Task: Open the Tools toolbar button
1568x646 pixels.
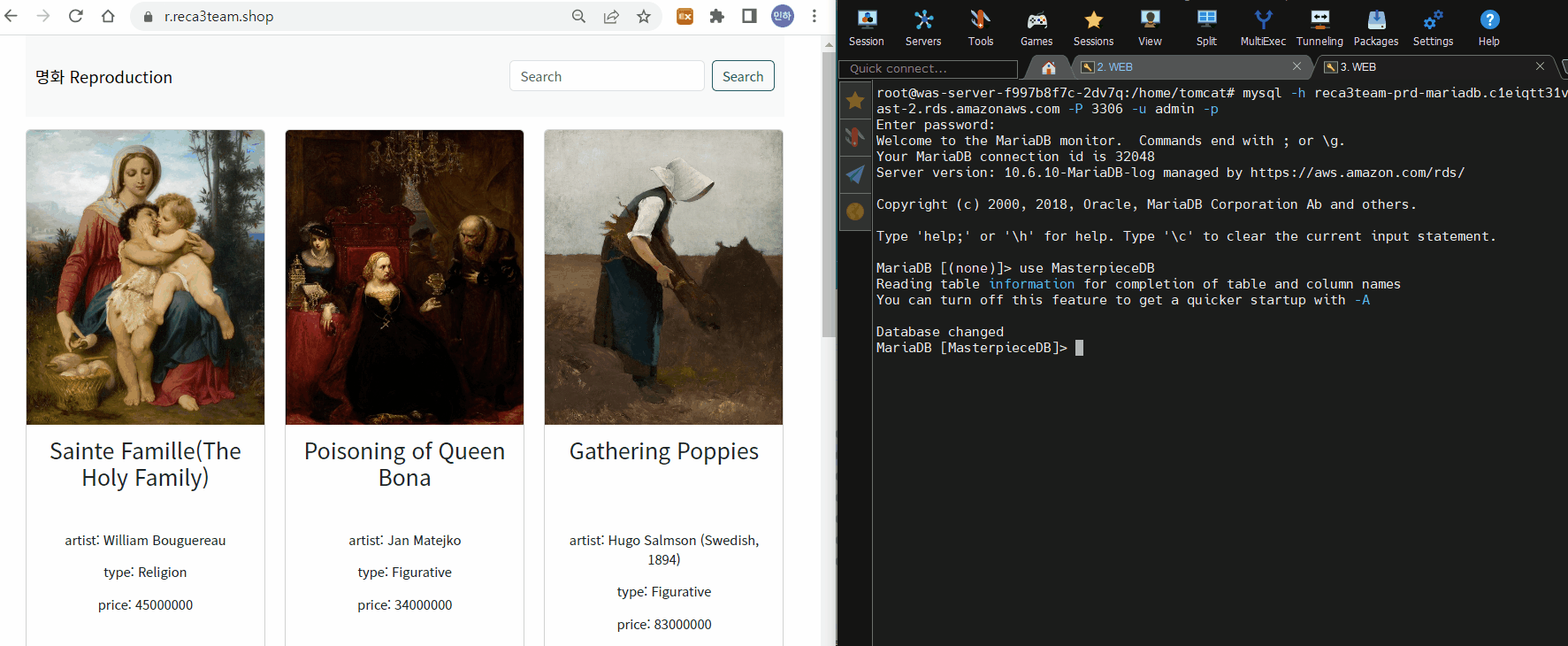Action: pos(980,27)
